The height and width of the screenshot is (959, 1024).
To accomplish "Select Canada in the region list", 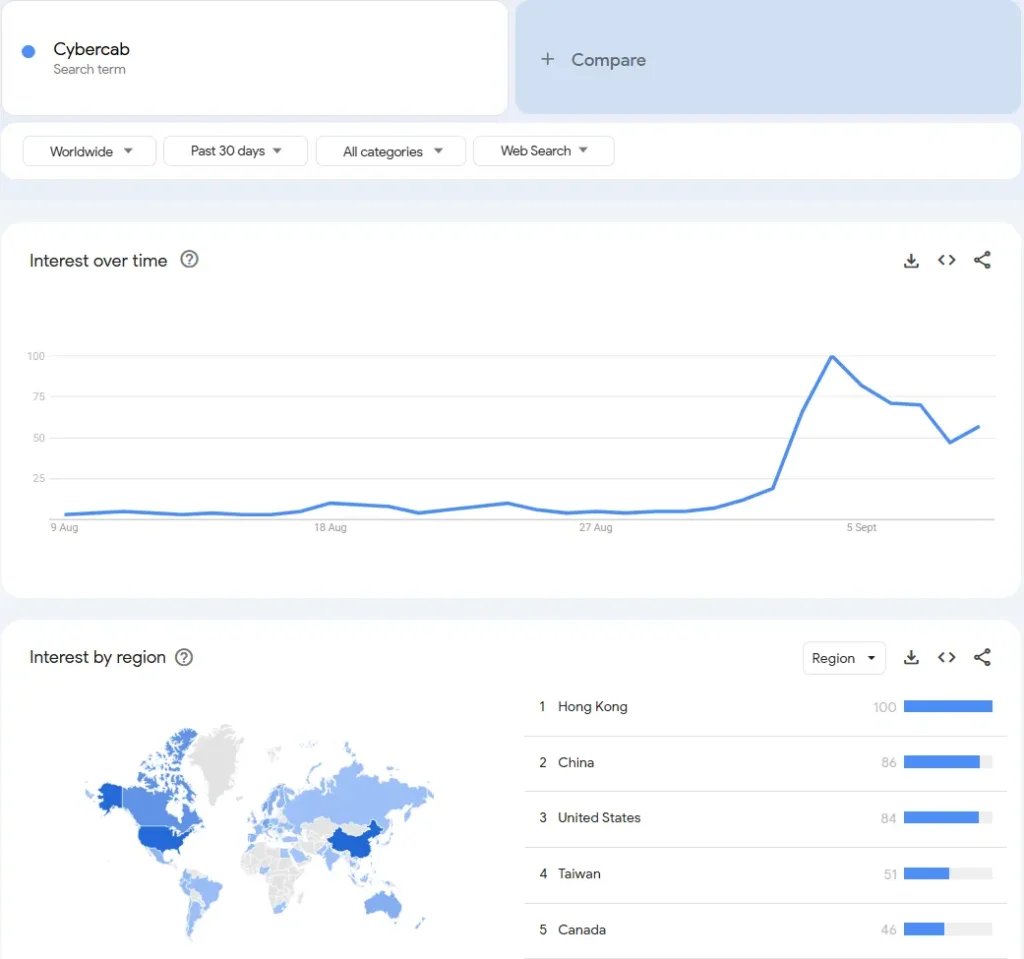I will pos(765,930).
